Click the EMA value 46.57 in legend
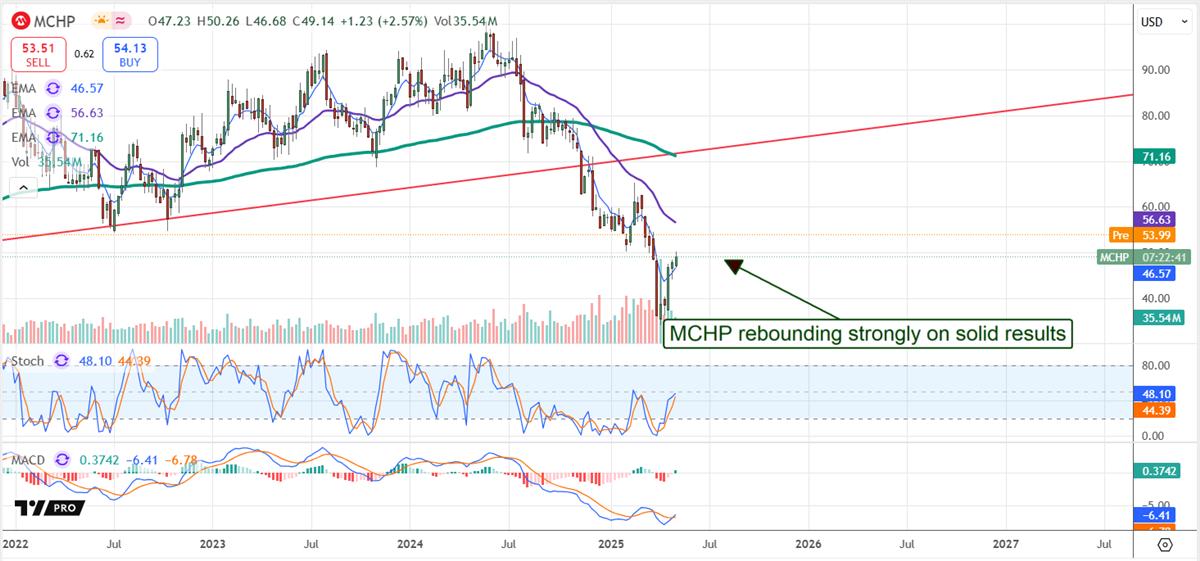This screenshot has width=1200, height=561. [x=87, y=89]
